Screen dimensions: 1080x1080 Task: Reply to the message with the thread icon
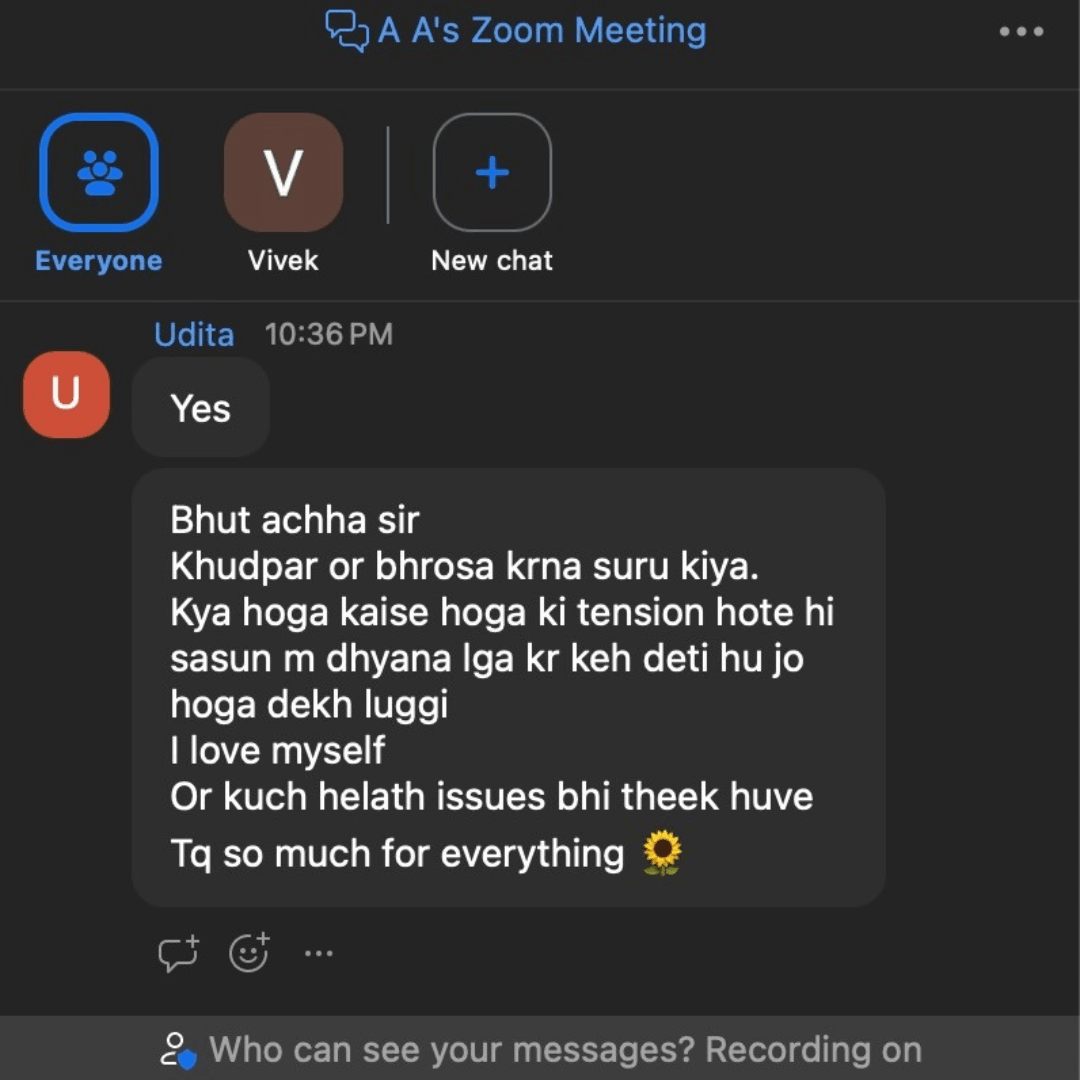[178, 953]
